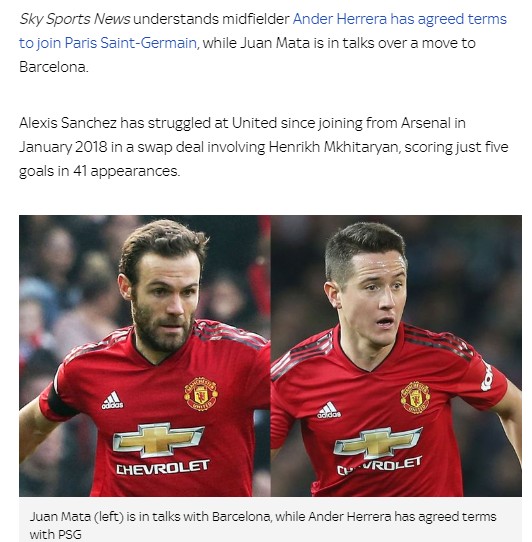
Task: Click the 'to join Paris Saint-Germain' link text
Action: 108,43
